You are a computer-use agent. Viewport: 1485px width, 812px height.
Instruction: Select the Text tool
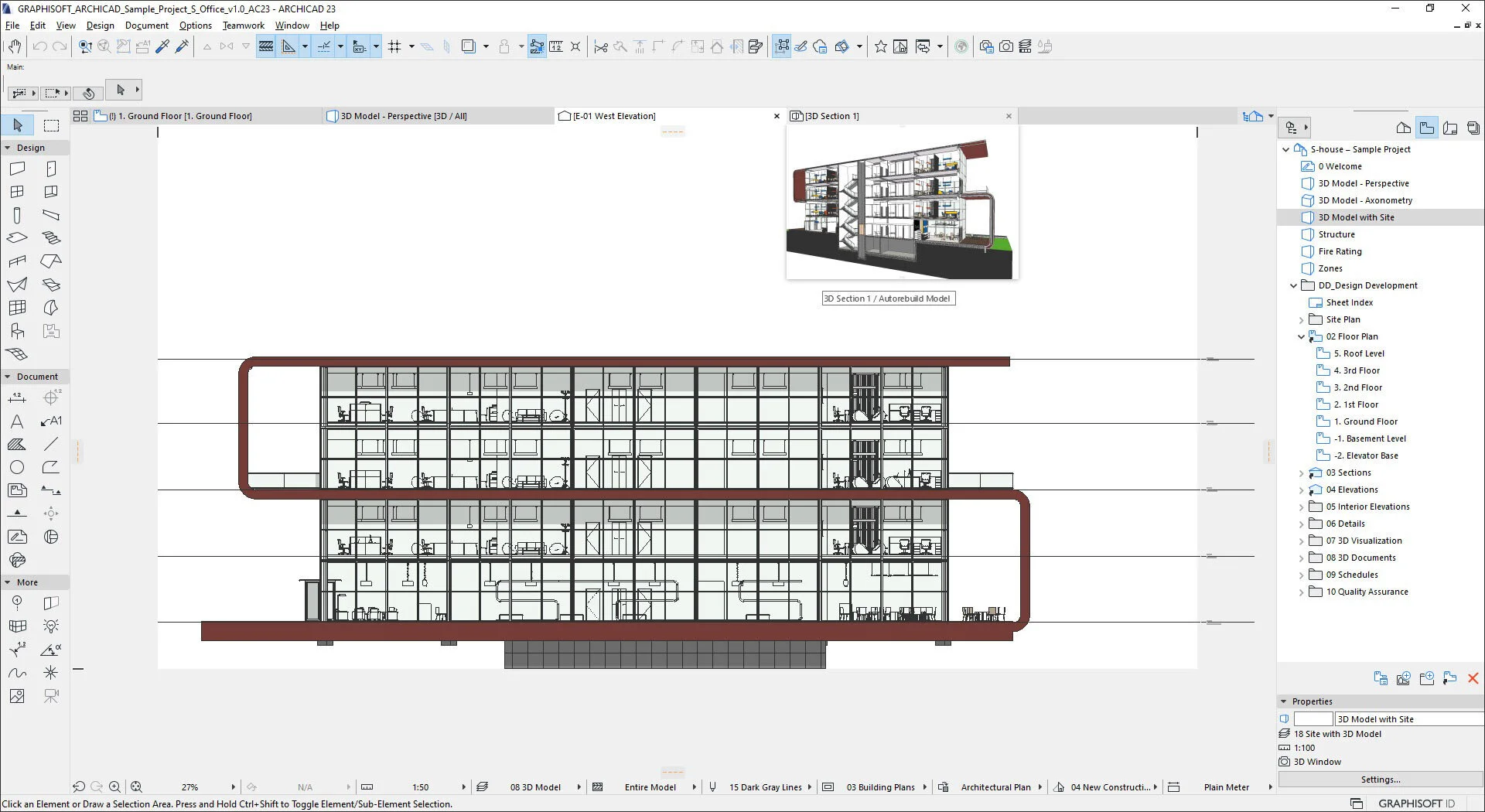tap(17, 421)
